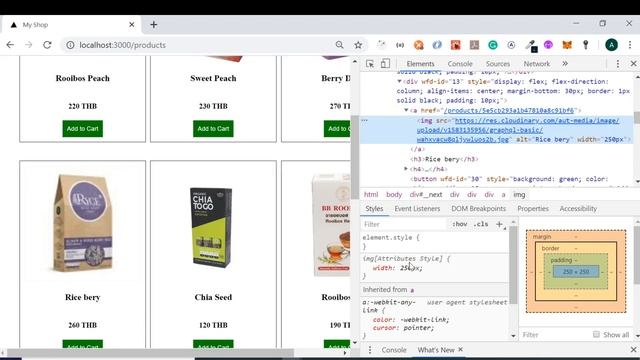Show more DevTools tabs with the chevrons
This screenshot has height=360, width=640.
coord(565,64)
